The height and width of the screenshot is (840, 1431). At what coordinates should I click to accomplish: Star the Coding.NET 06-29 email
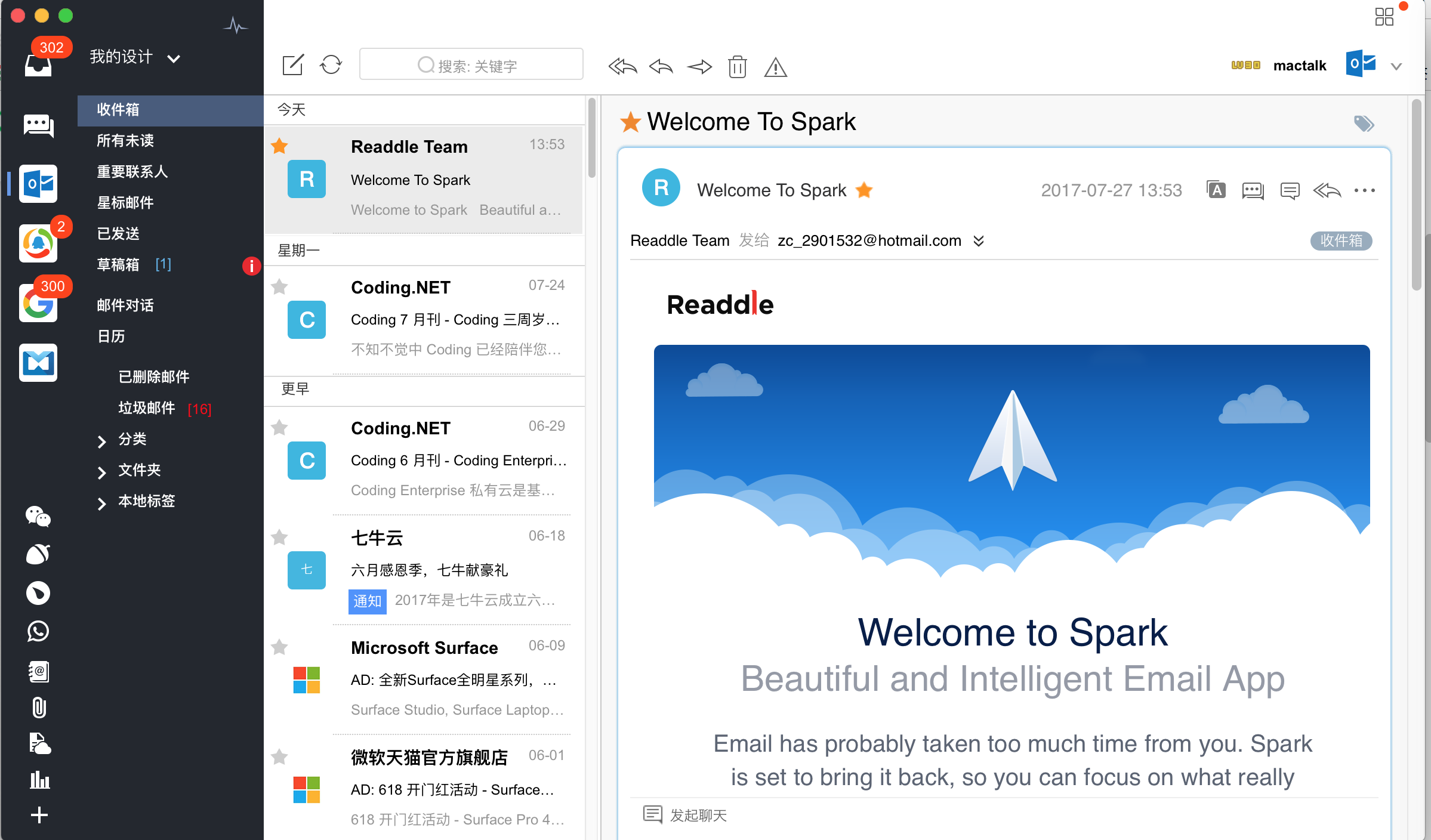click(279, 427)
